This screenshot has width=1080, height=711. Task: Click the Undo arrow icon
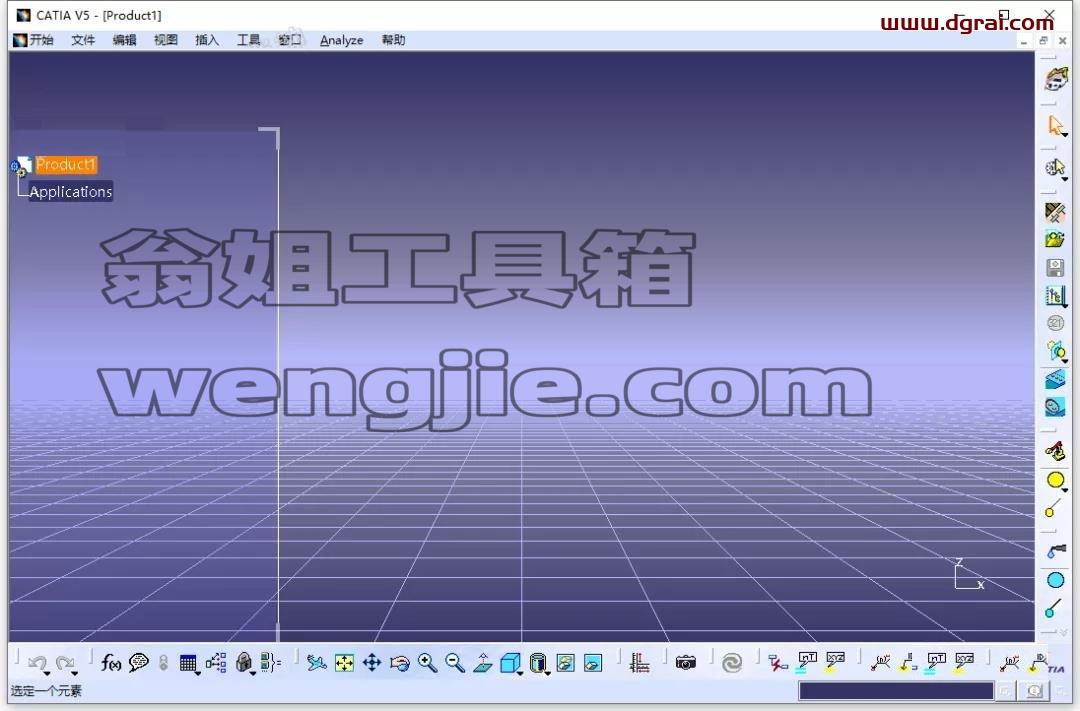(37, 662)
